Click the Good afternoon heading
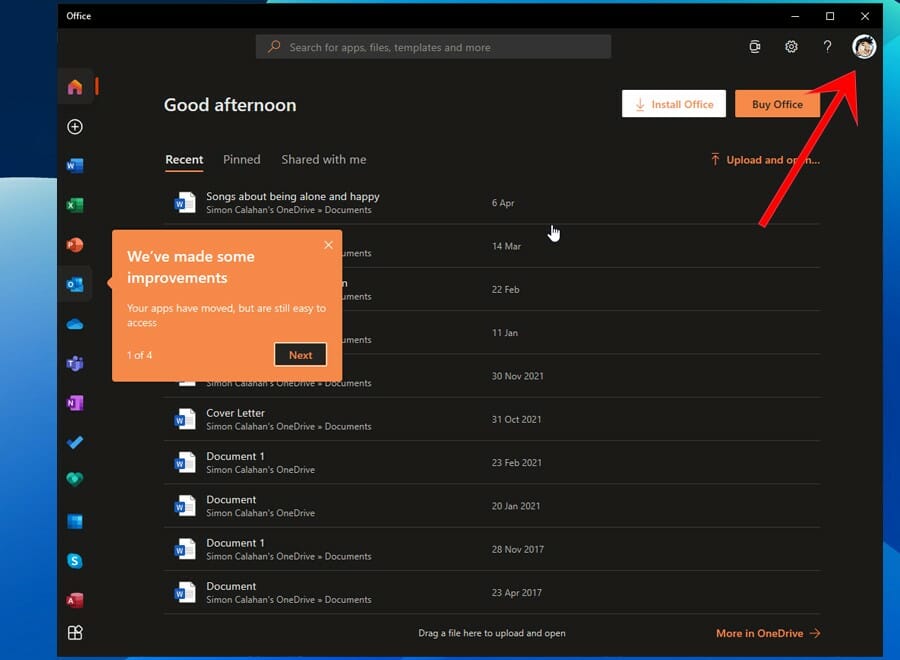 [230, 105]
